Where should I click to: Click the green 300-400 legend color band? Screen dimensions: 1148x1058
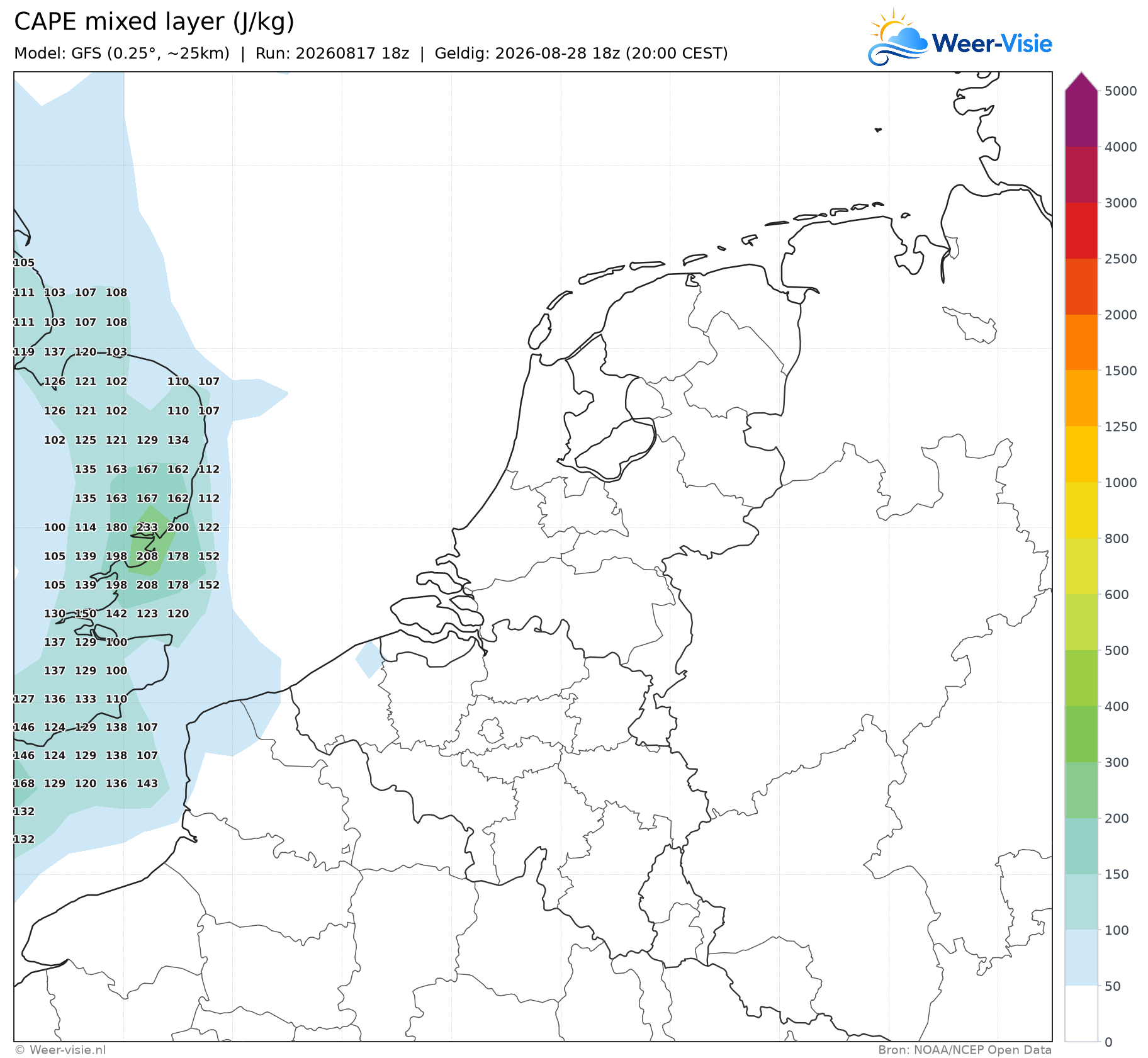[1081, 734]
